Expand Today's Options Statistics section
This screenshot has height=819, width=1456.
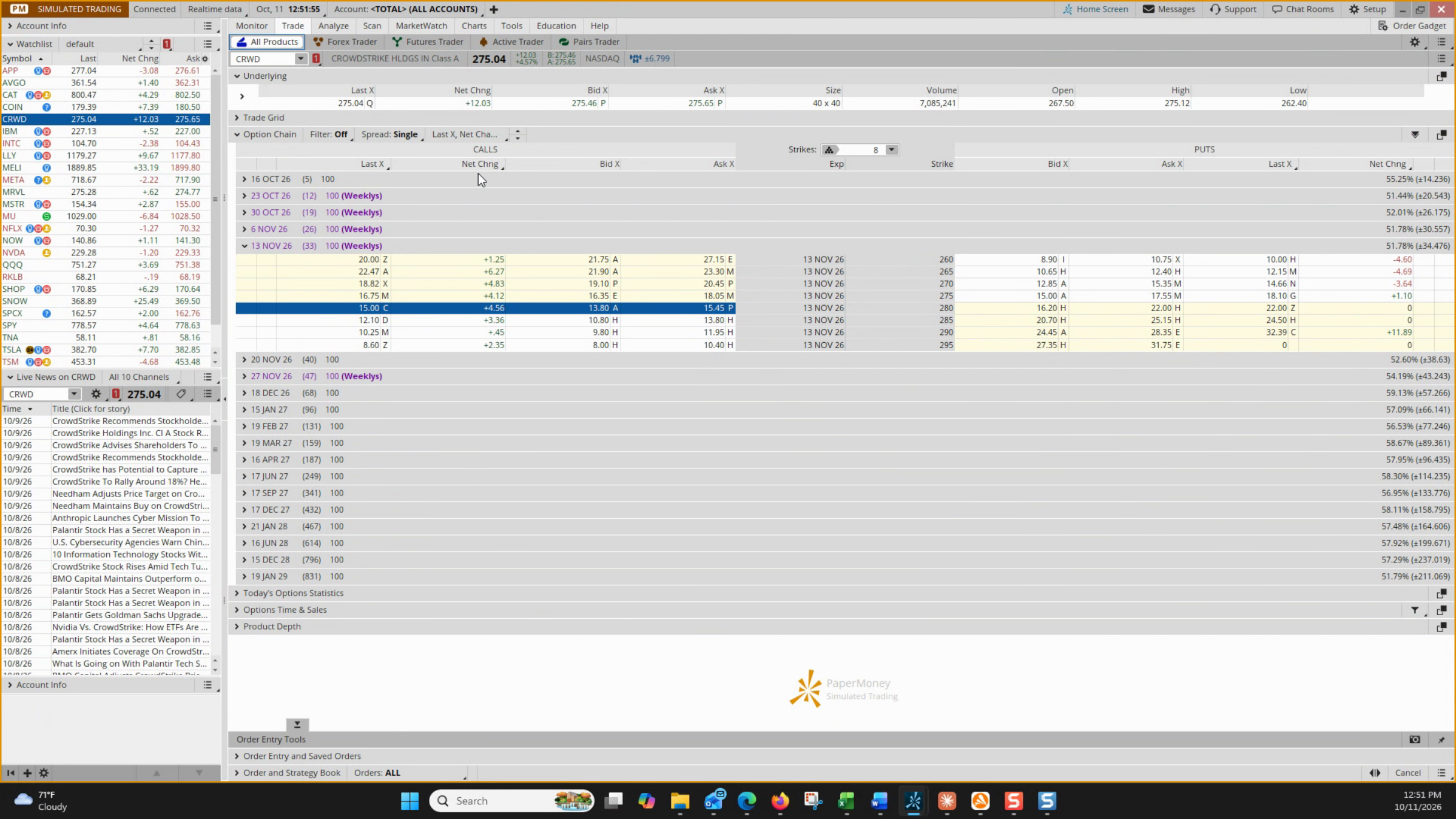pos(237,593)
